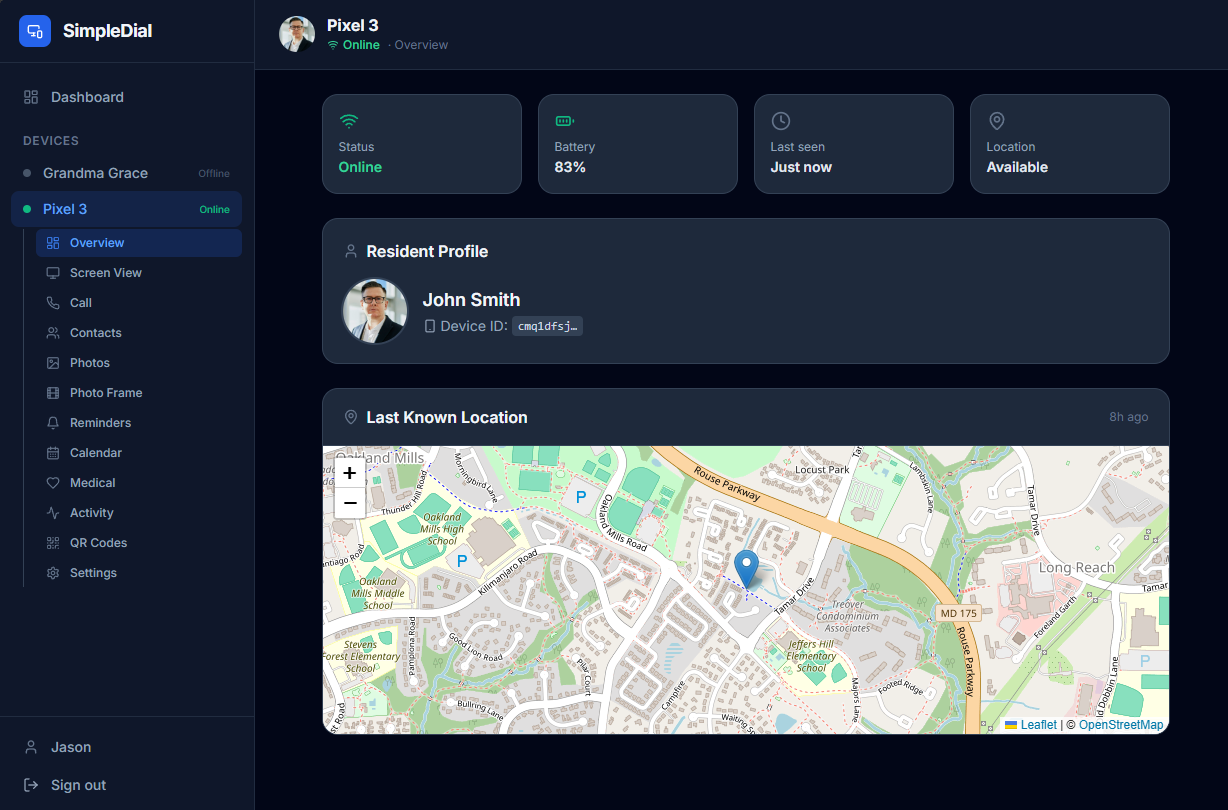The height and width of the screenshot is (810, 1228).
Task: Click the Reminders bell icon
Action: [x=53, y=423]
